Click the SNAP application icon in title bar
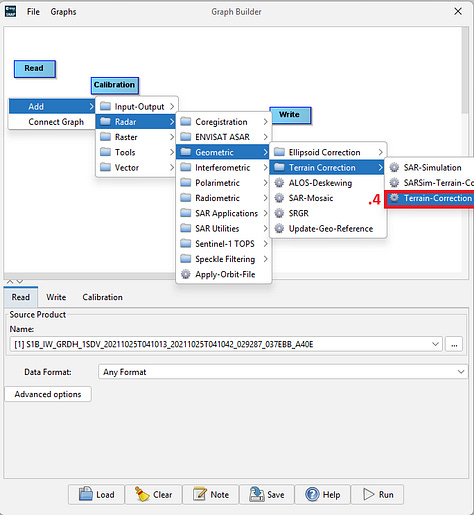Image resolution: width=474 pixels, height=515 pixels. click(x=10, y=11)
